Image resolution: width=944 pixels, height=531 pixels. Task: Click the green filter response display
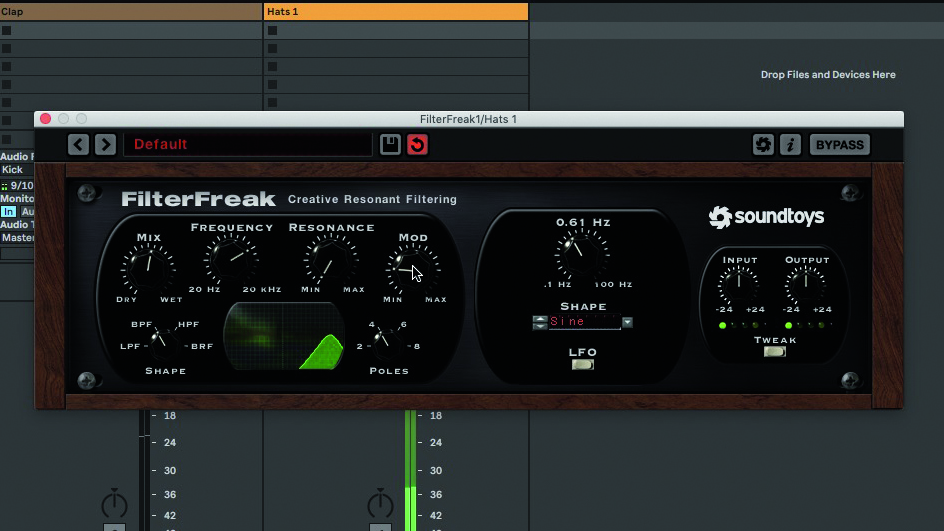click(284, 336)
